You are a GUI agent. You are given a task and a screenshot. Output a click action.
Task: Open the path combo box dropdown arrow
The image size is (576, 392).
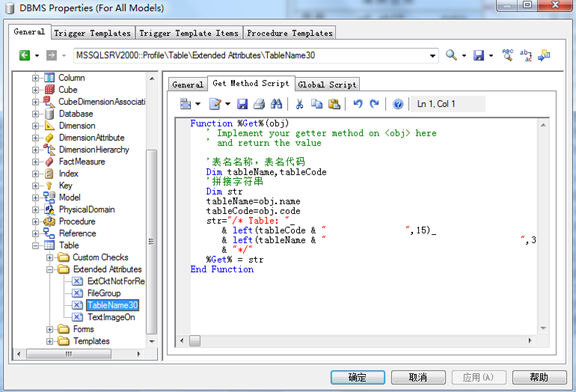coord(433,56)
